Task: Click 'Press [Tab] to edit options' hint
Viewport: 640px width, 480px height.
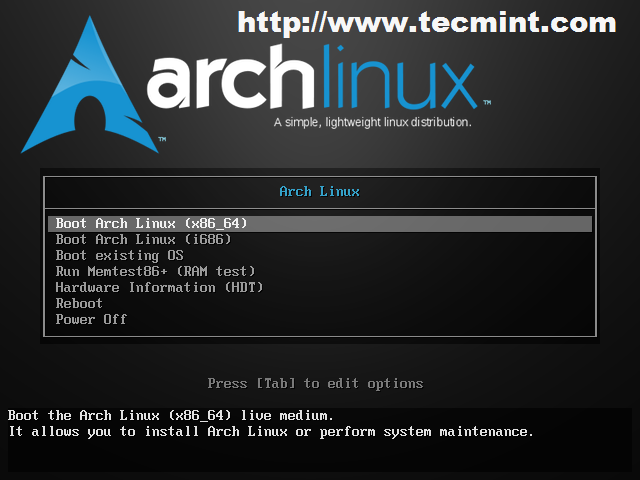Action: tap(315, 383)
